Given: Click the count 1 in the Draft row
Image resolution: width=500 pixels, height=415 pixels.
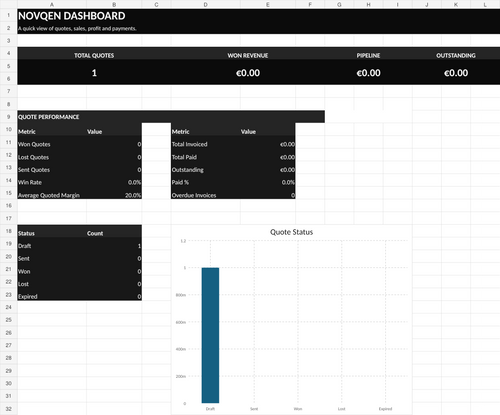Looking at the screenshot, I should (139, 246).
